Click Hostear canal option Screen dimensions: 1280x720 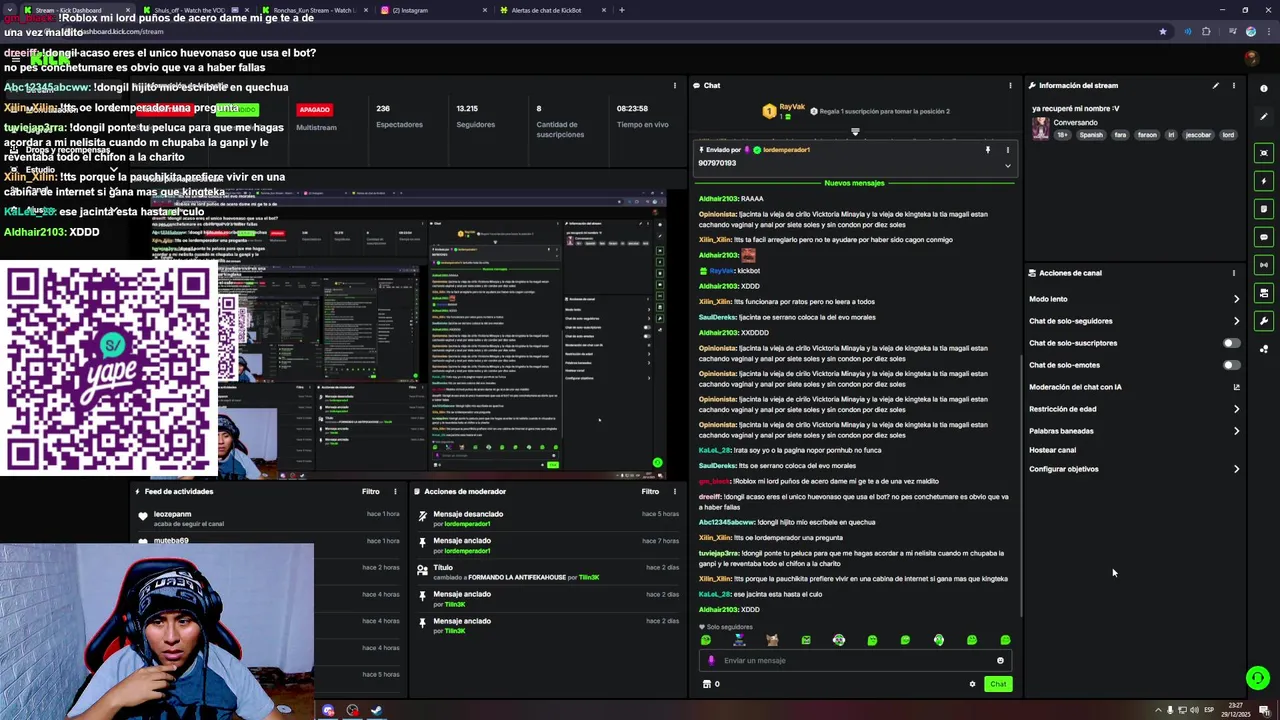coord(1052,450)
